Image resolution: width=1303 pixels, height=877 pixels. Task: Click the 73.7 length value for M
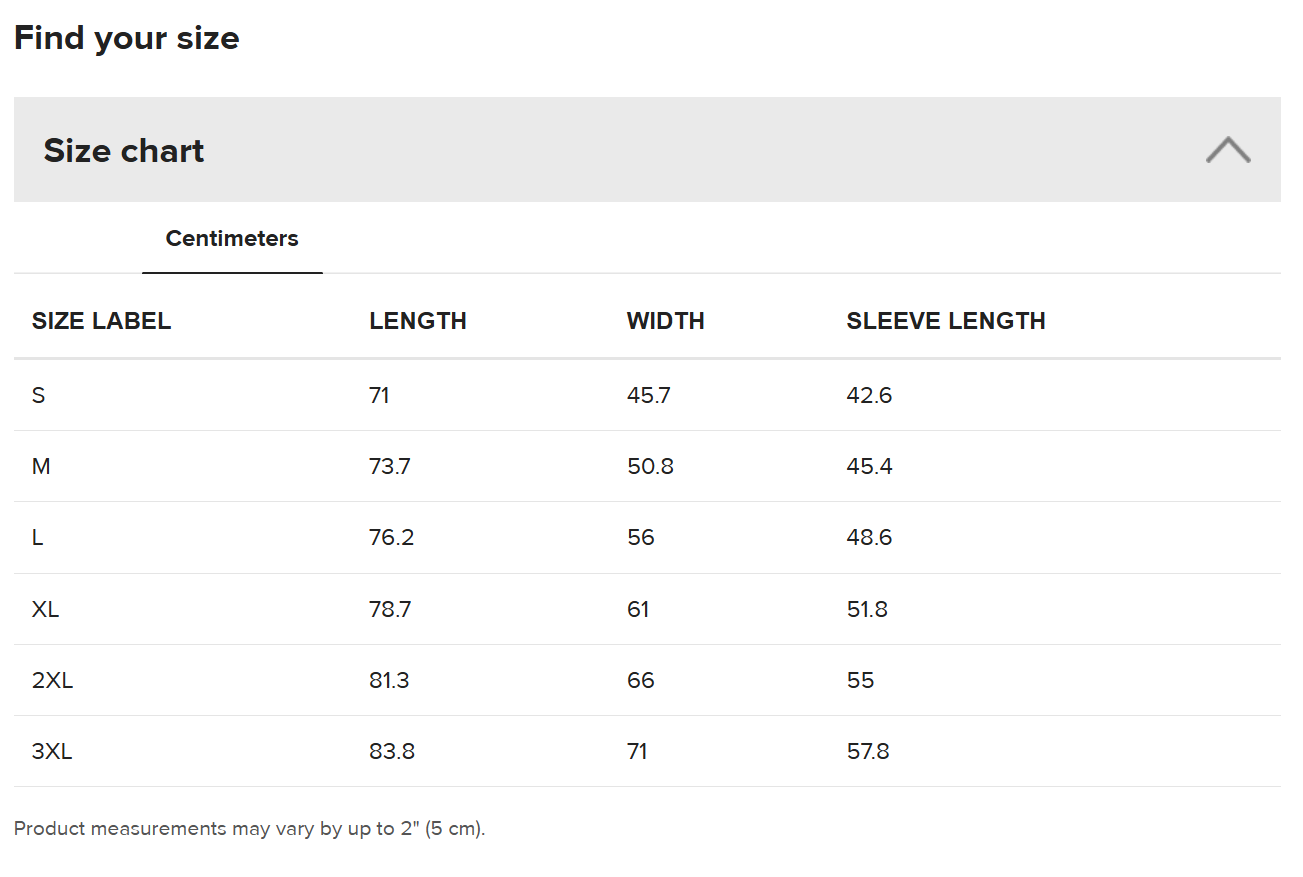(x=389, y=466)
